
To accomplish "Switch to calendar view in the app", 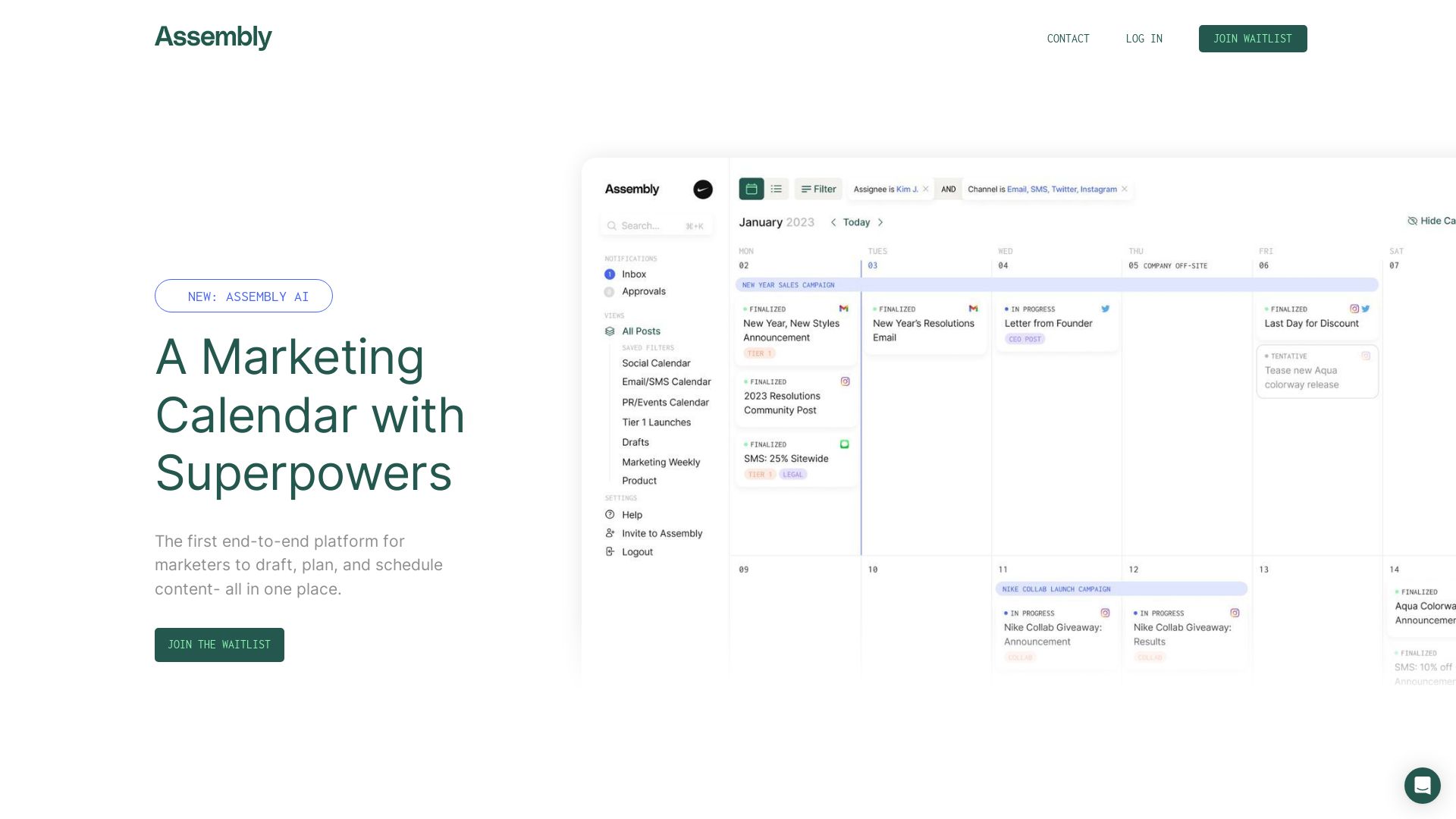I will 752,189.
